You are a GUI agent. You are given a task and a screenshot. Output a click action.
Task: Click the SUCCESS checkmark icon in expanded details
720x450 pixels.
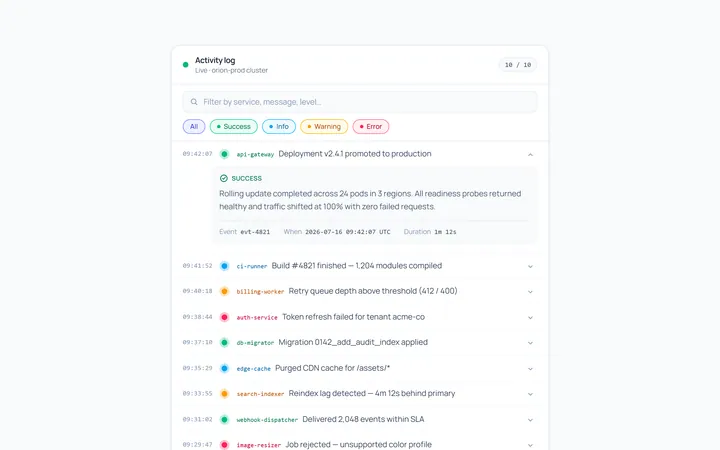[224, 178]
